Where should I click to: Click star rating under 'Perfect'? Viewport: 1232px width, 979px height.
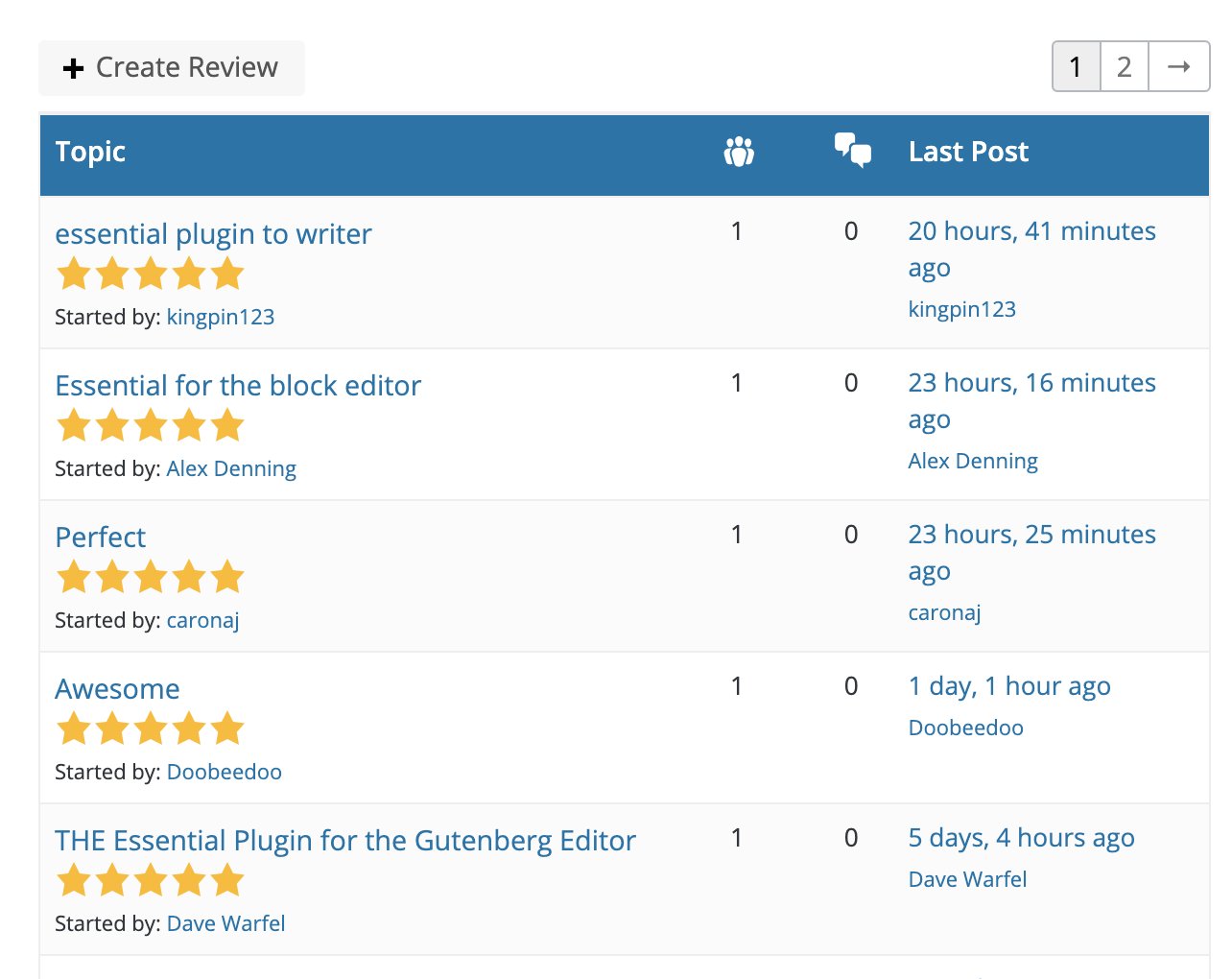tap(151, 578)
